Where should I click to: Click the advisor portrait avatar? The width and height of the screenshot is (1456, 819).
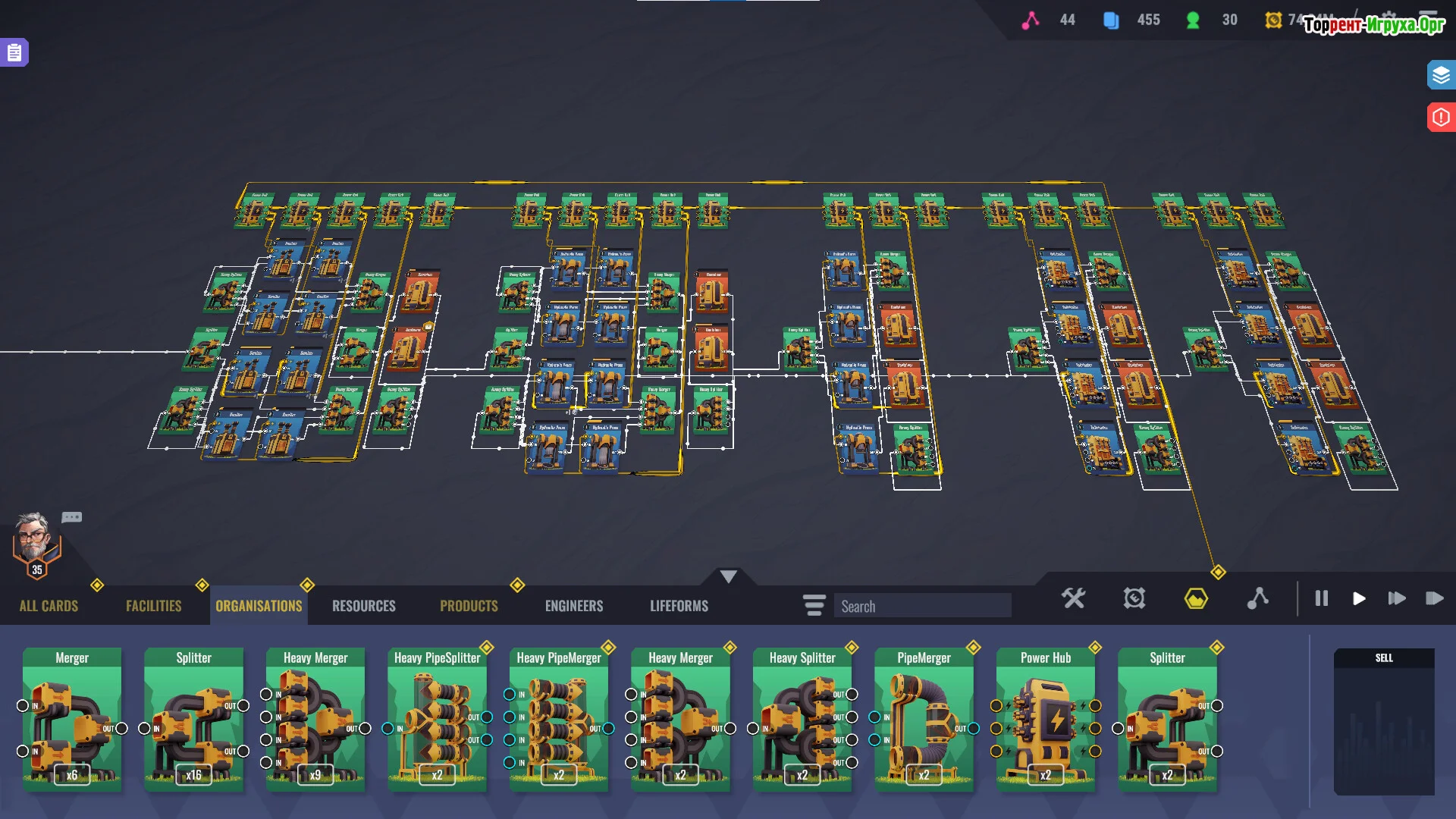tap(33, 538)
